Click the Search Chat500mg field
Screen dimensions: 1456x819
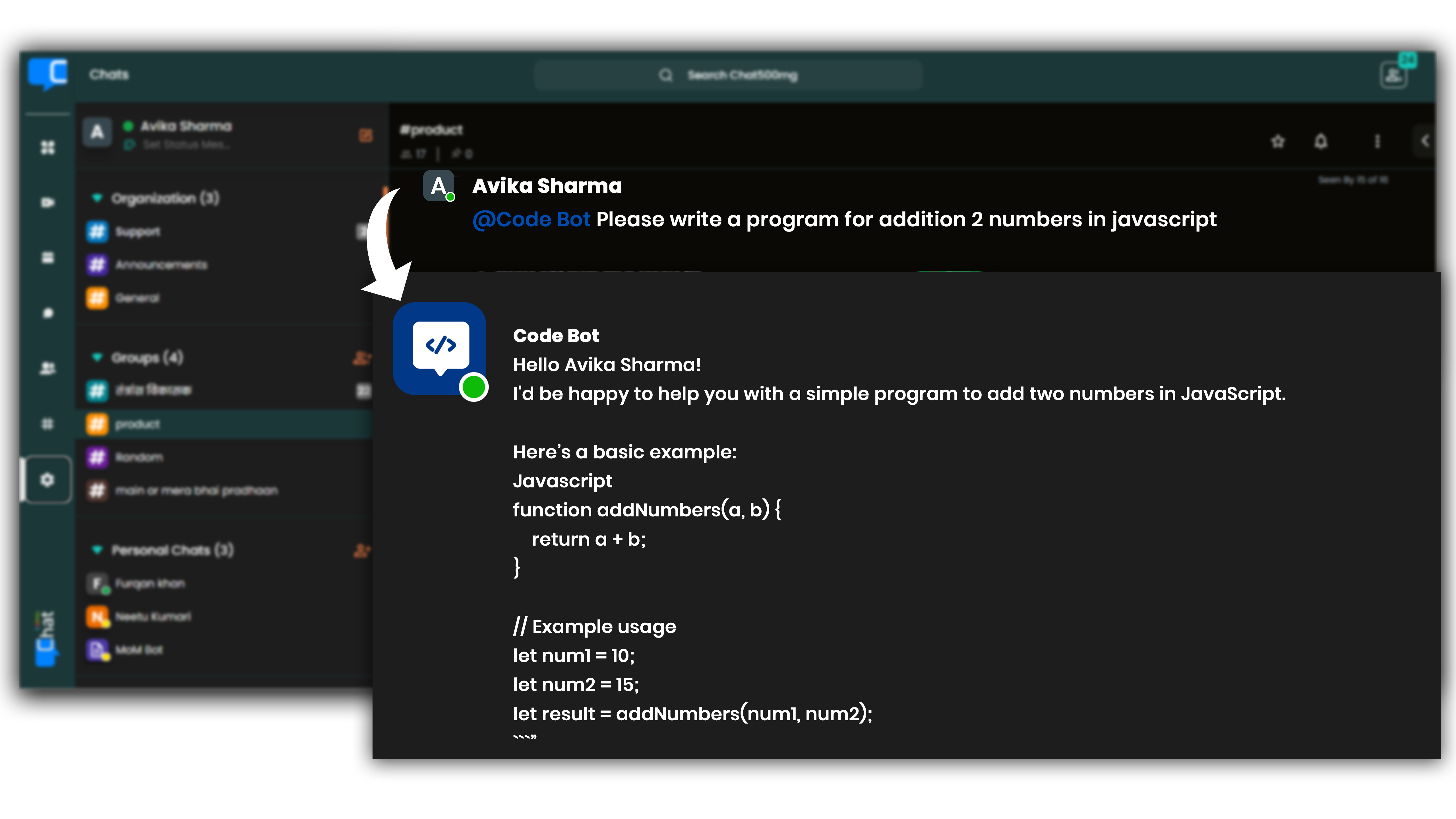point(728,75)
